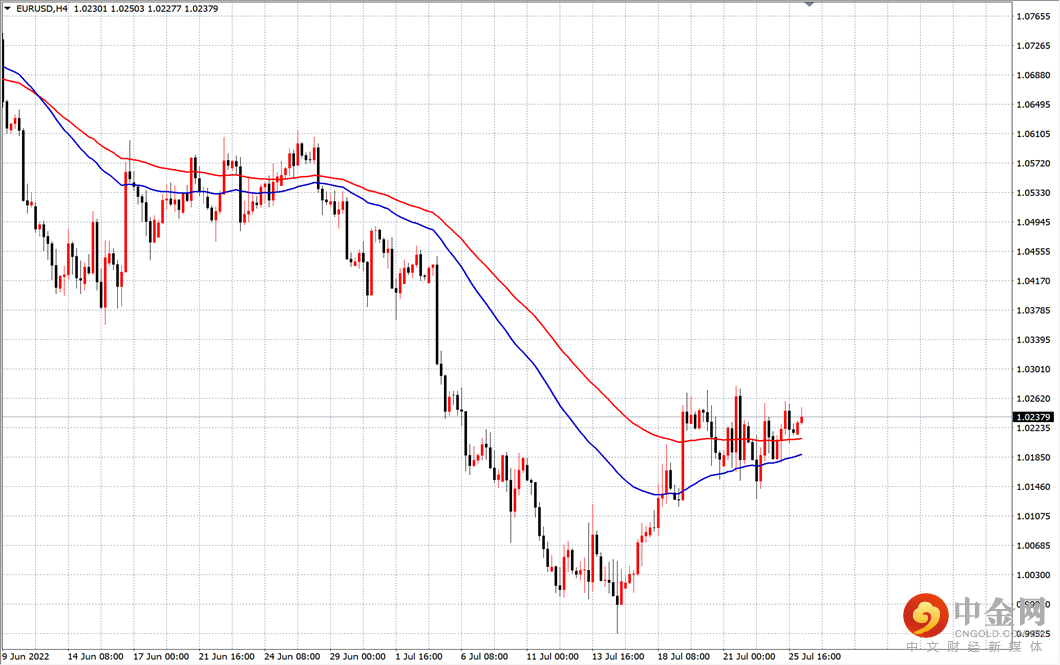Click the chart shift triangle marker at top

[x=809, y=4]
